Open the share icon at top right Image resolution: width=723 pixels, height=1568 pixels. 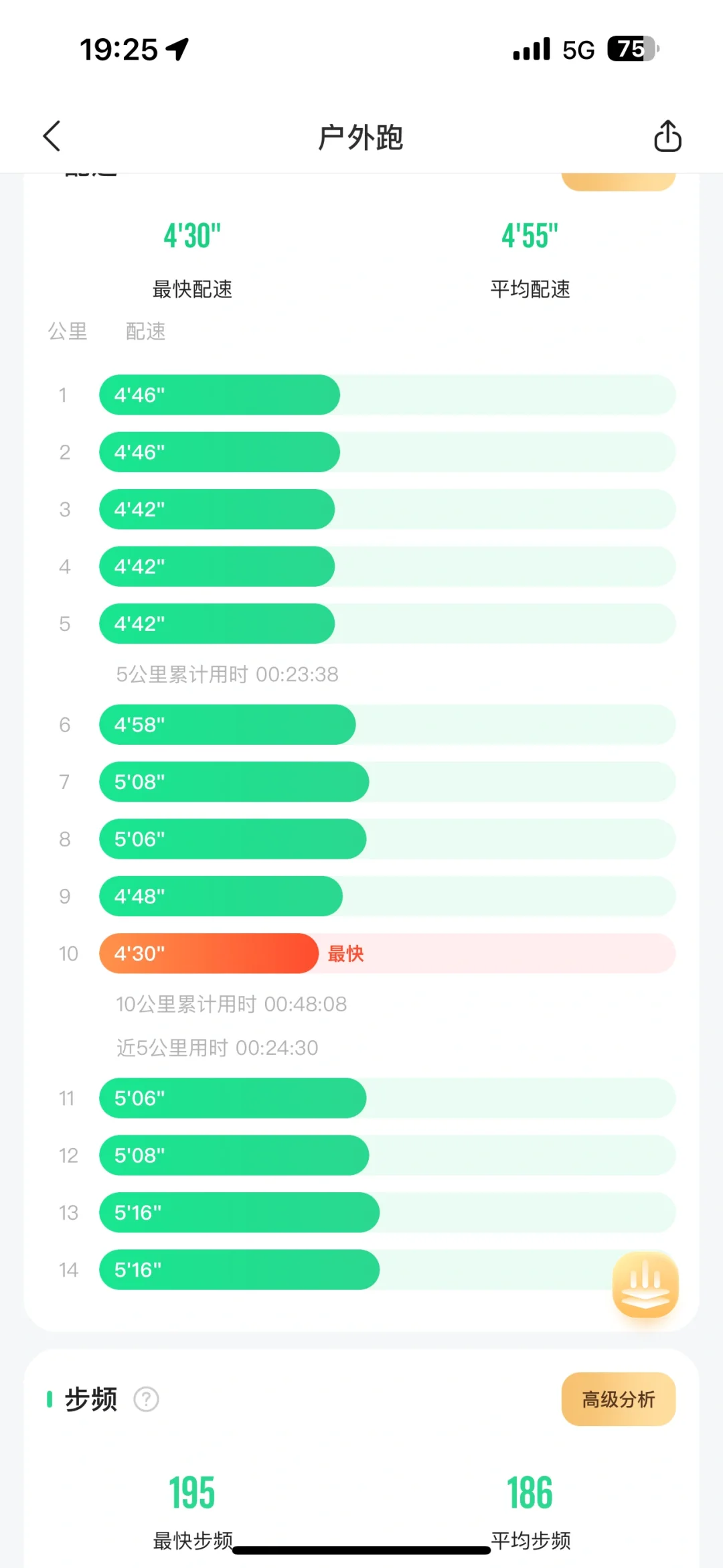(667, 136)
